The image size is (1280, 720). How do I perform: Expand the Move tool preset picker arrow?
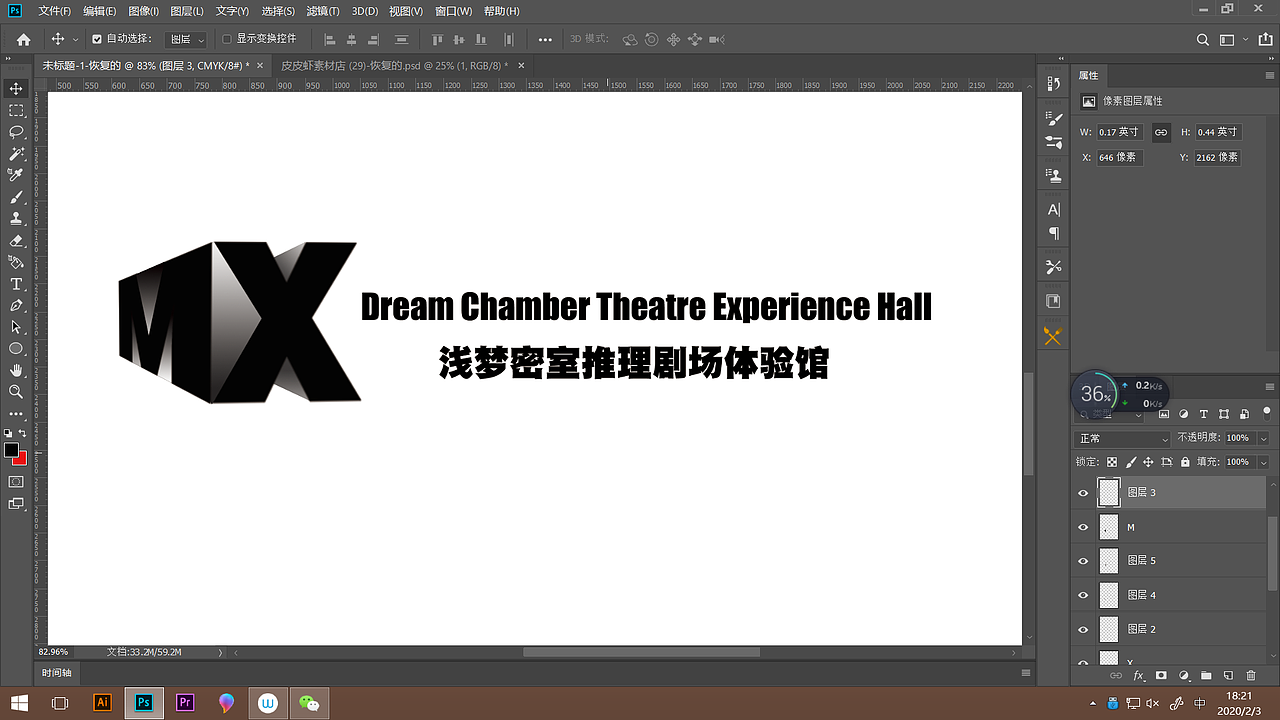(75, 40)
